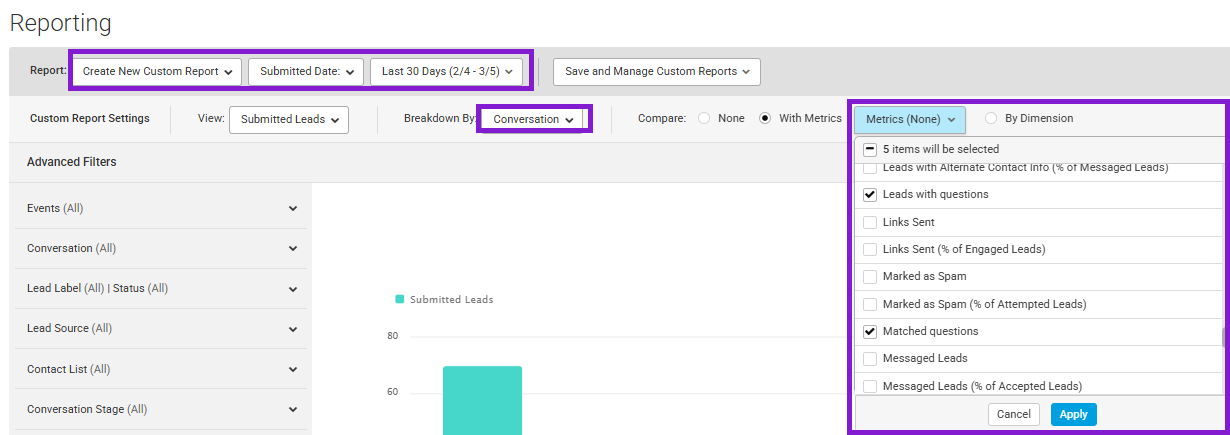Expand the Lead Source (All) filter

coord(160,328)
